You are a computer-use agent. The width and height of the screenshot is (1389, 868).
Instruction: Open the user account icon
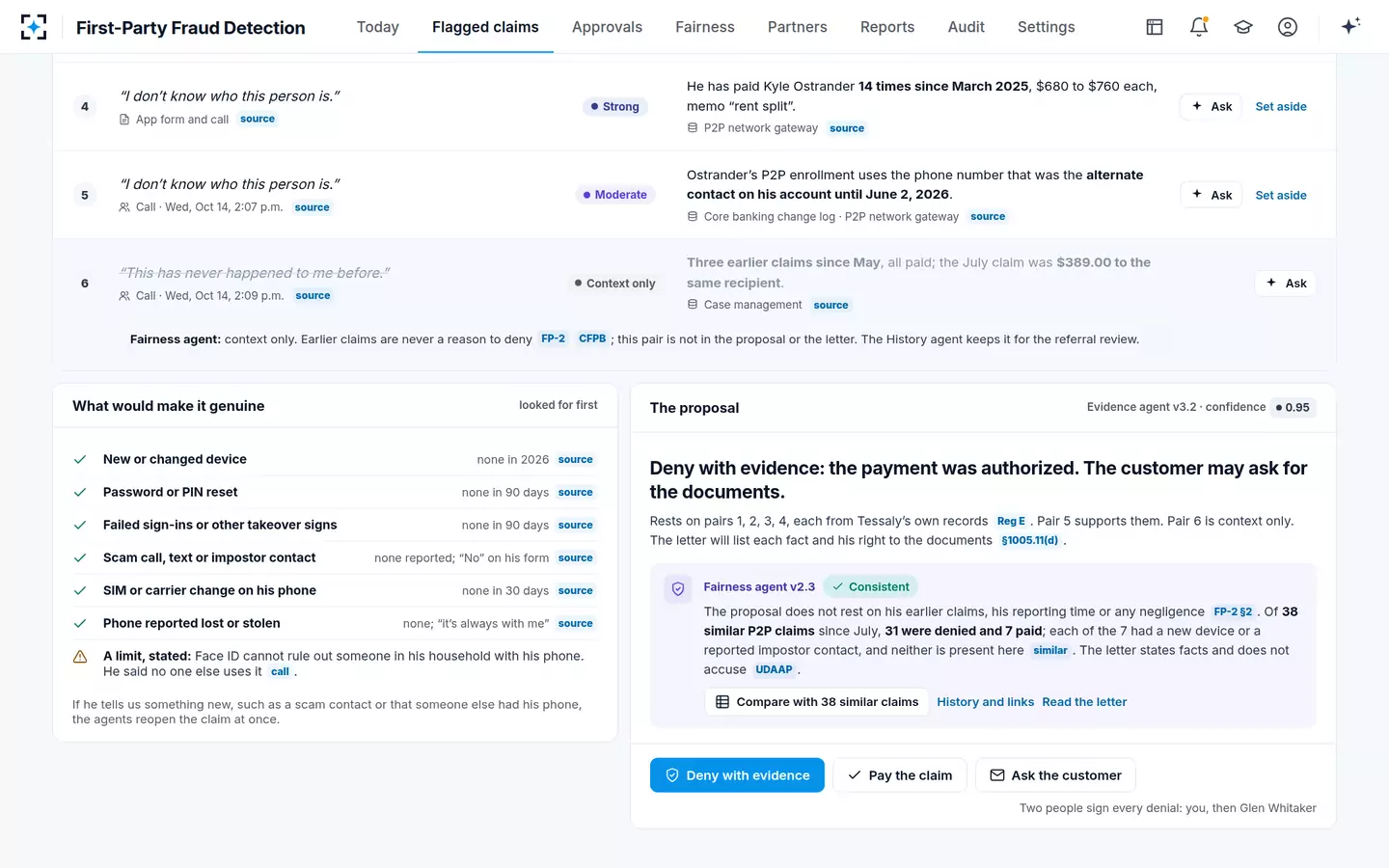[x=1288, y=27]
